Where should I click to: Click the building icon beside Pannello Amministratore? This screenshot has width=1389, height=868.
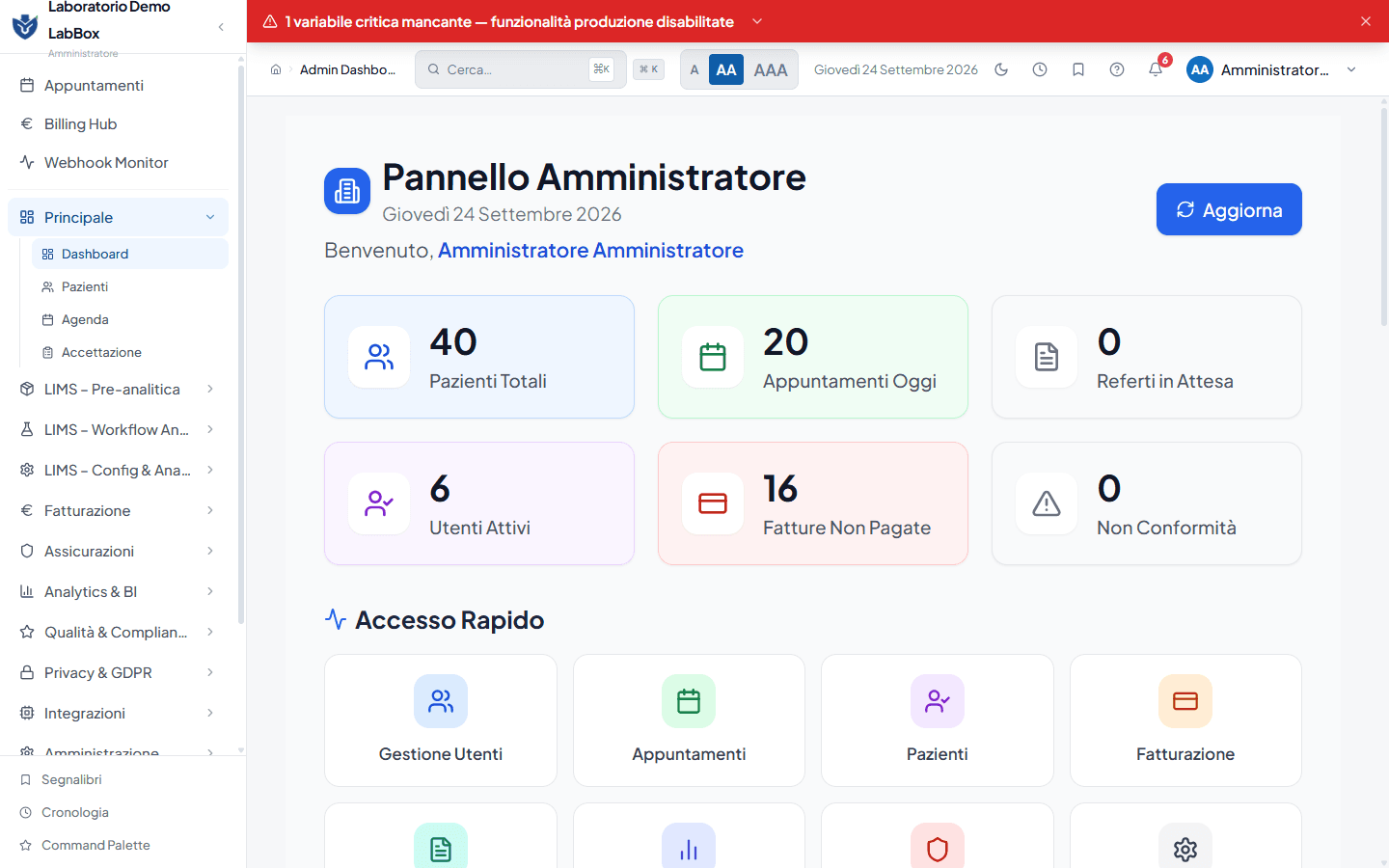[347, 191]
